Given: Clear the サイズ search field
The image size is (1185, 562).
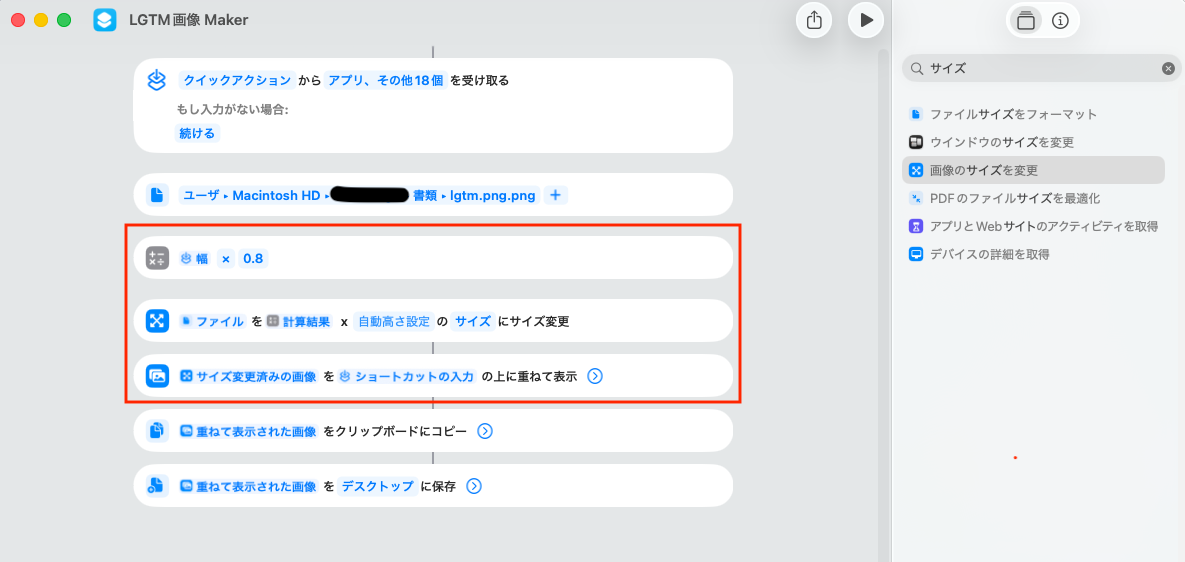Looking at the screenshot, I should (x=1168, y=69).
